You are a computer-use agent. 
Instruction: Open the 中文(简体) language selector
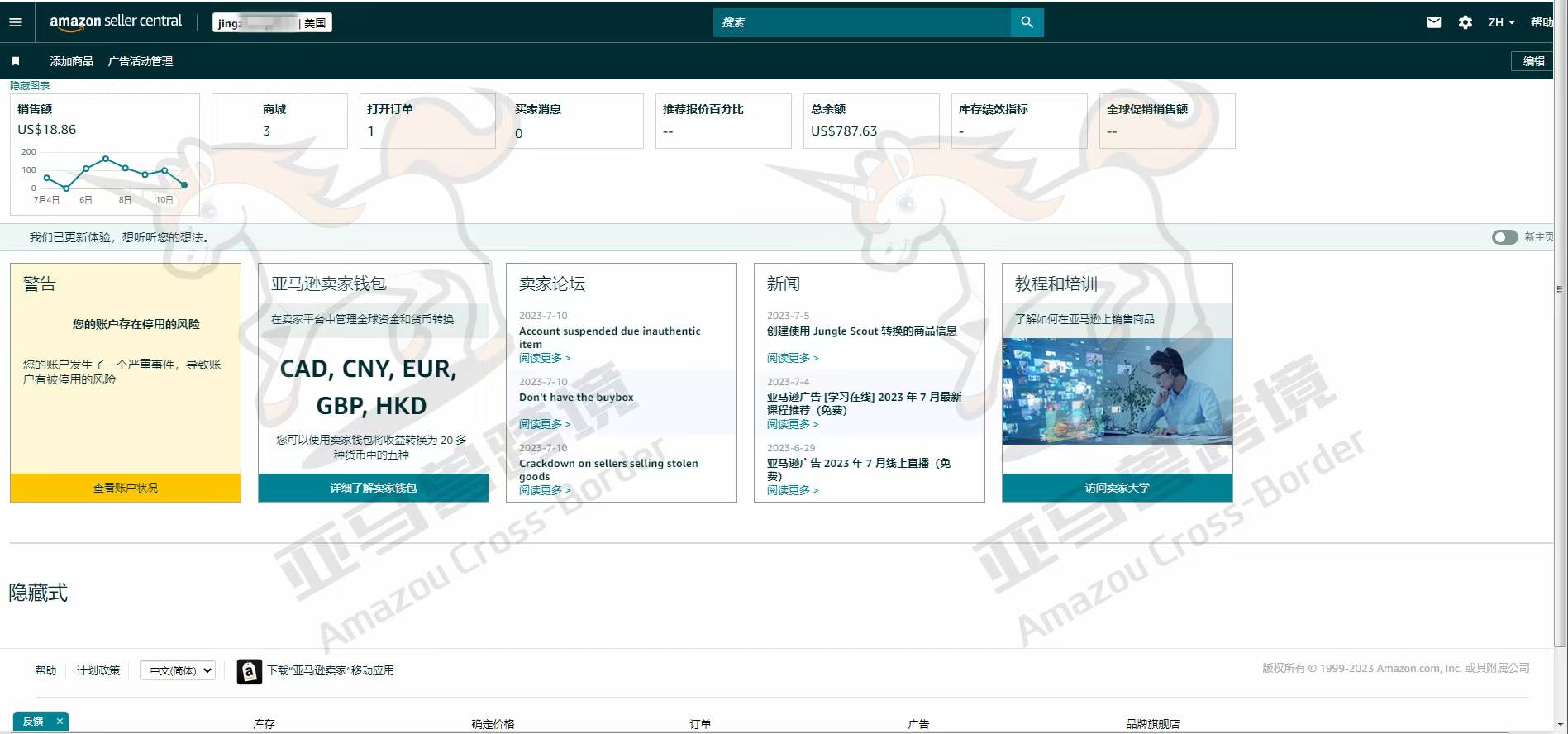[x=178, y=670]
